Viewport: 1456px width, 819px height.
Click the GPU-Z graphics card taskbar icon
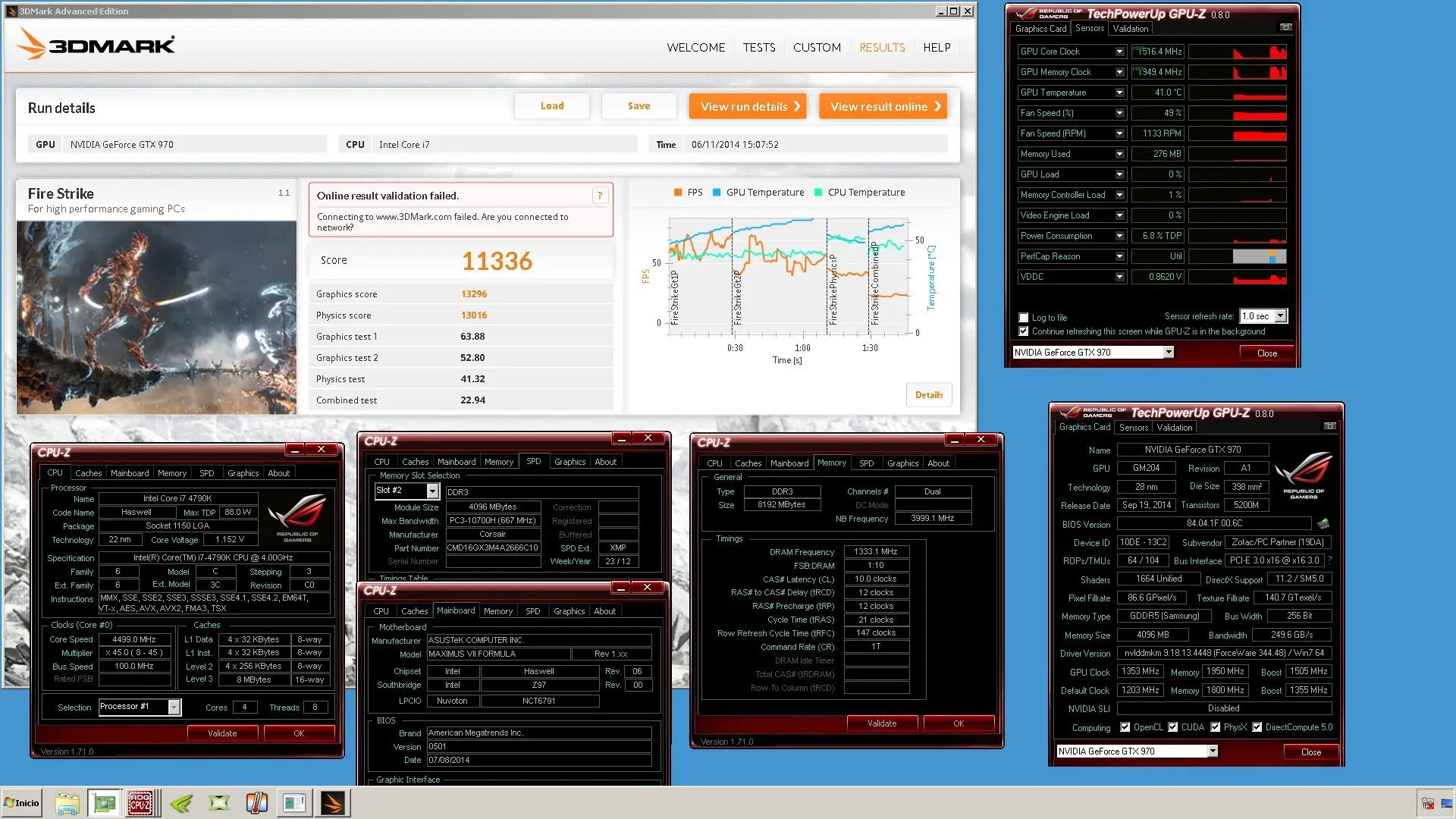[x=104, y=803]
